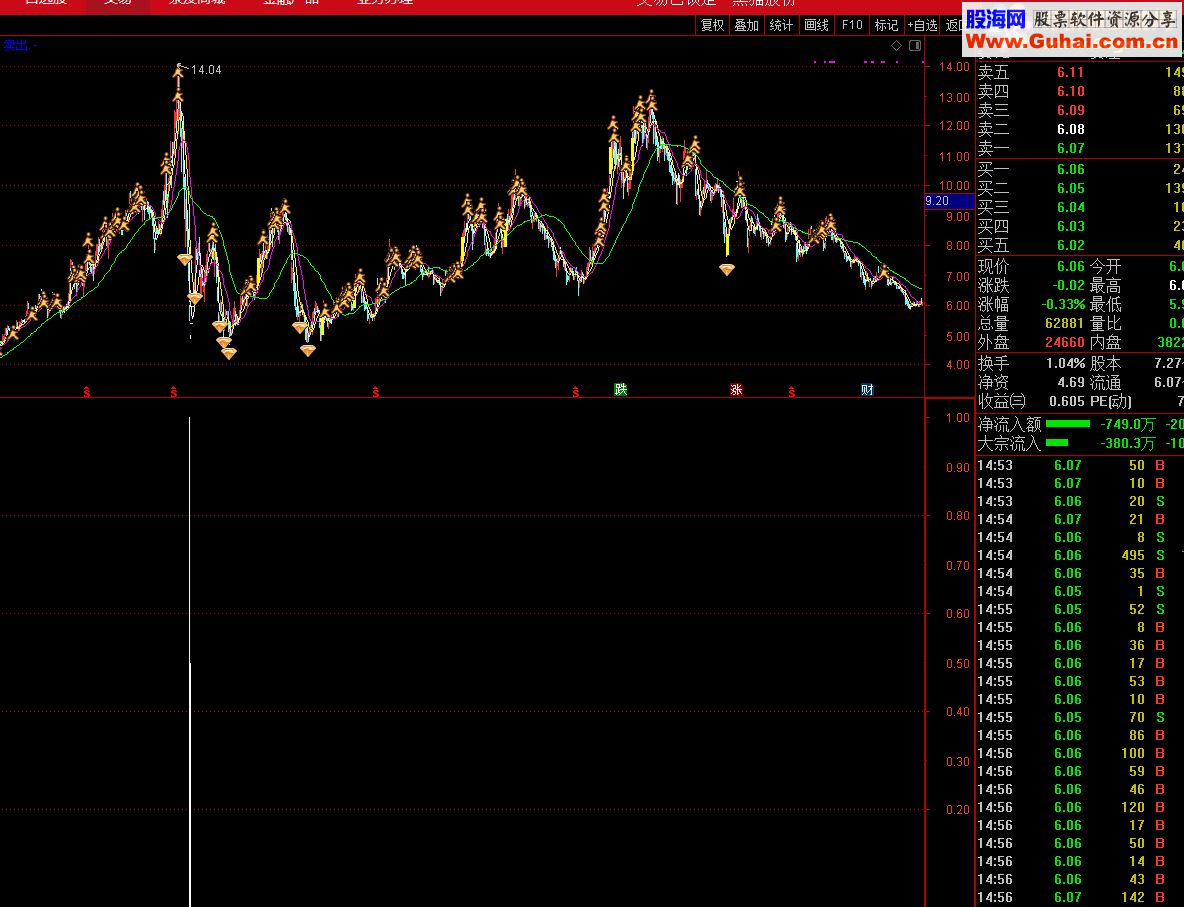Open the 统计 statistics tool
This screenshot has height=907, width=1184.
point(781,26)
